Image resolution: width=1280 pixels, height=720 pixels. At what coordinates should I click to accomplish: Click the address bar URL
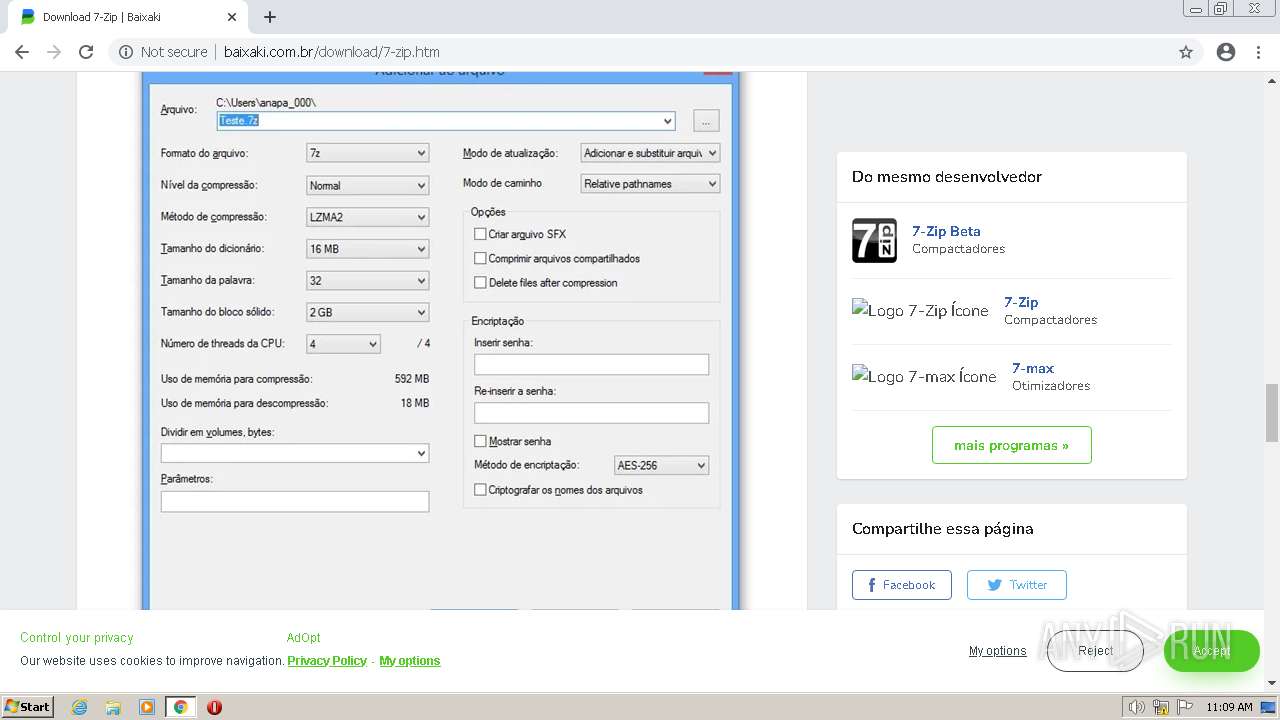coord(332,52)
